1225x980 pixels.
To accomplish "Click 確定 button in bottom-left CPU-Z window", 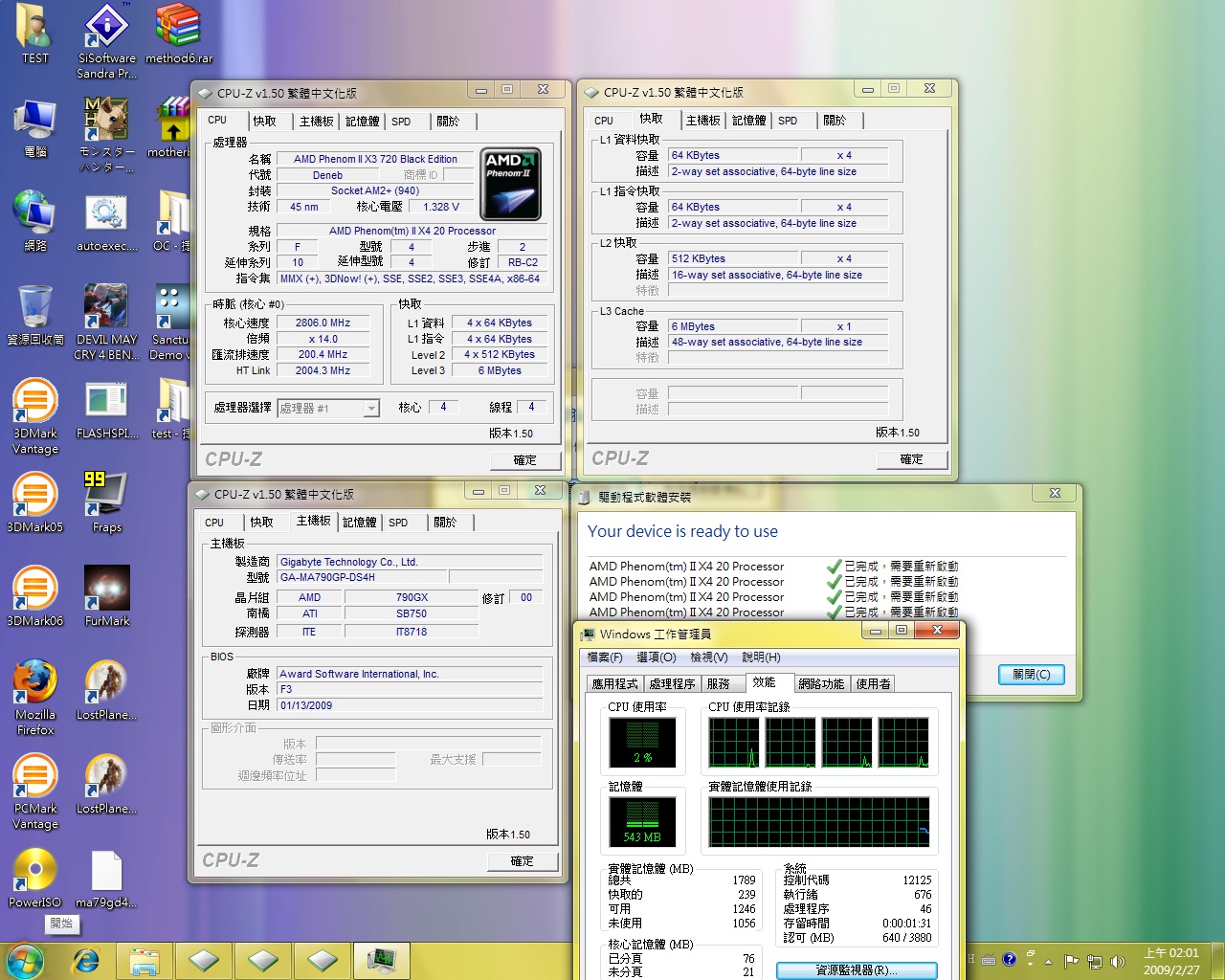I will point(523,861).
